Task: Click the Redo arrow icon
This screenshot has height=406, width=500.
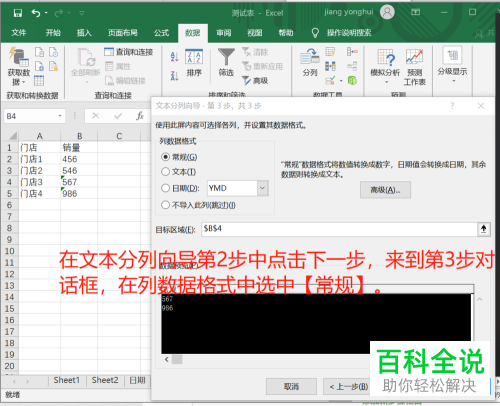Action: tap(59, 13)
